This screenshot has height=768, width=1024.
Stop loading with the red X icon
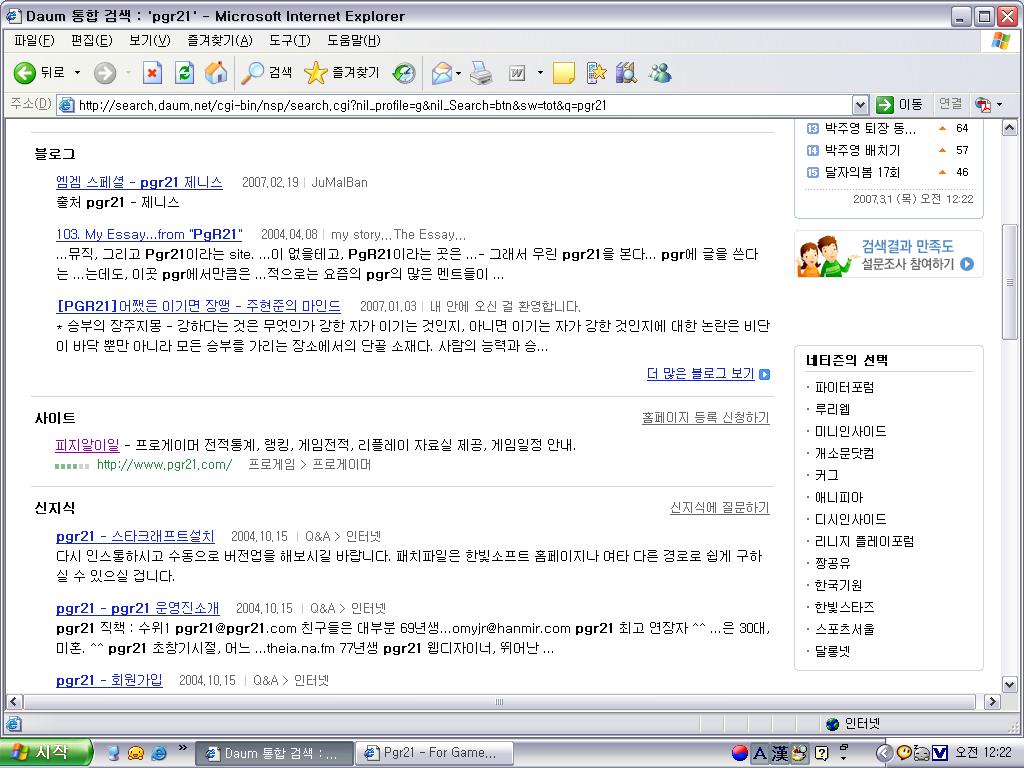point(152,72)
